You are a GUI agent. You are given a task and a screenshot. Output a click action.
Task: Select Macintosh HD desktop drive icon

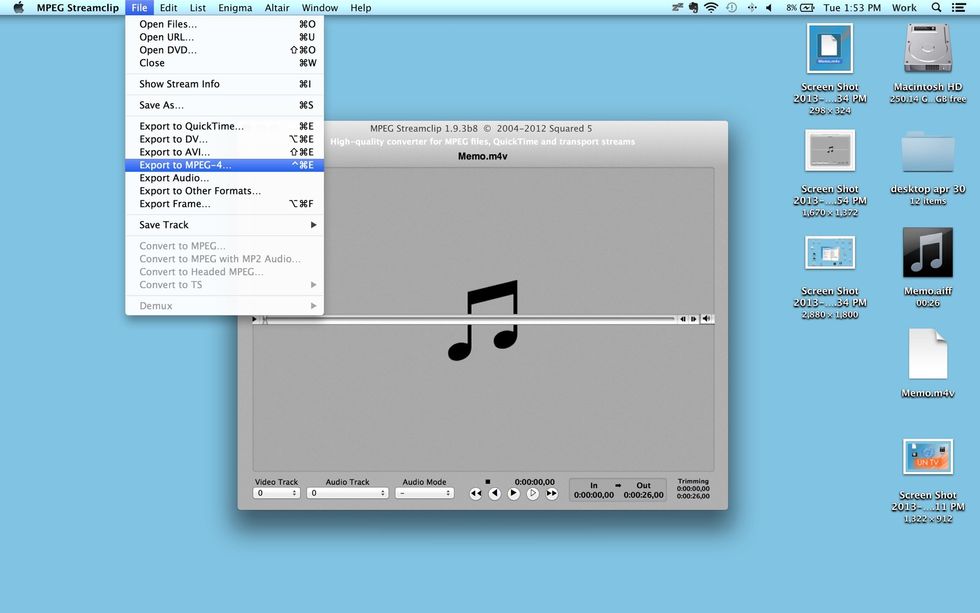(x=928, y=49)
